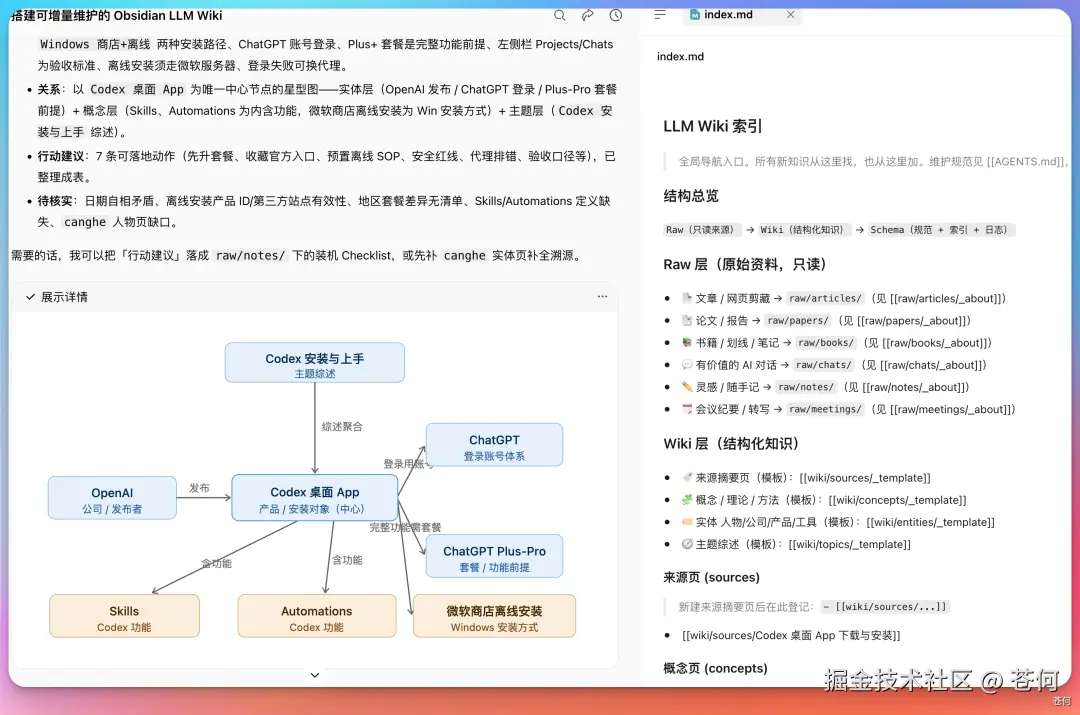Click the 来源页 (sources) heading

pyautogui.click(x=712, y=577)
